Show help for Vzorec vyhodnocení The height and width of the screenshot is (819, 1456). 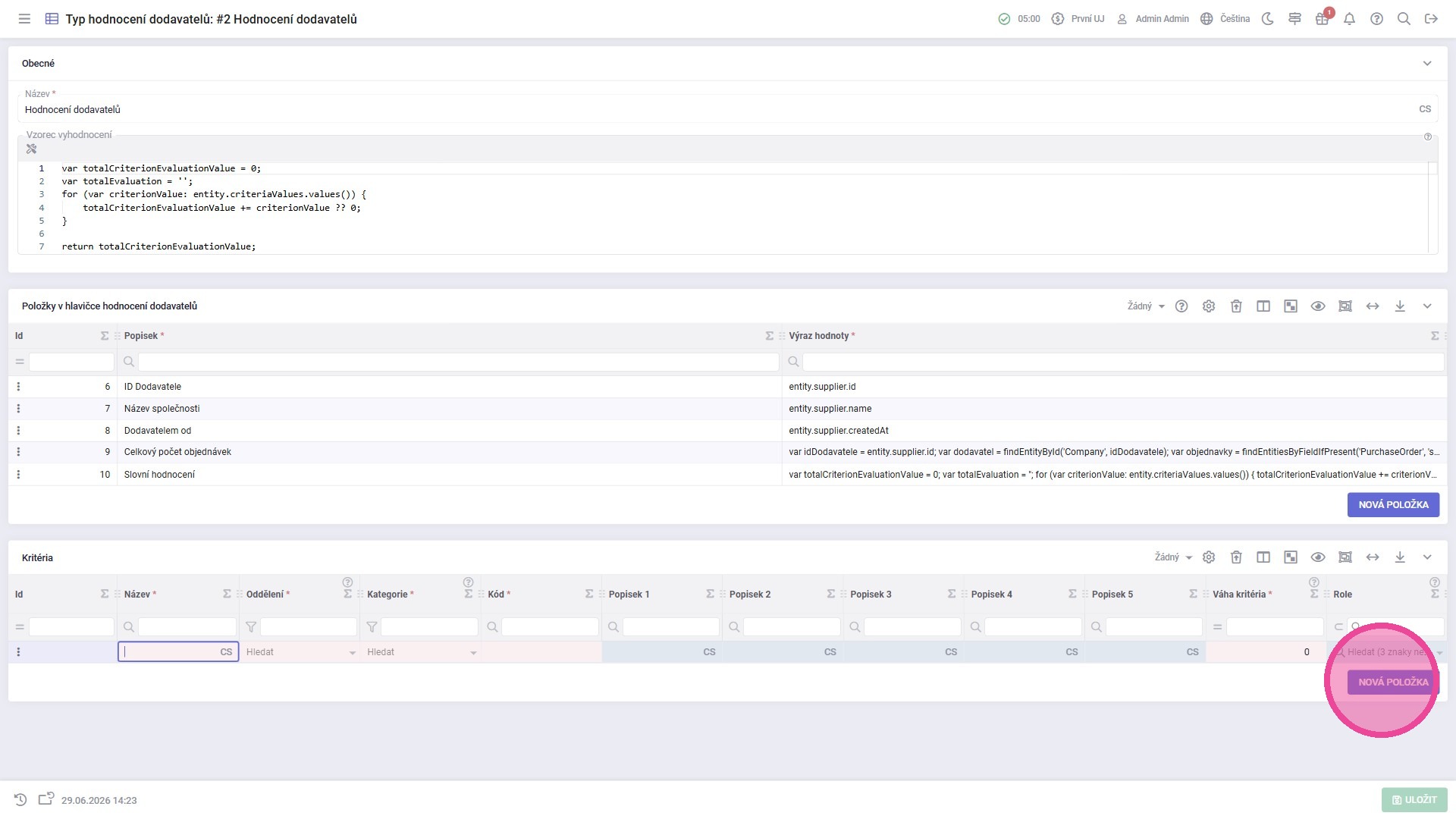click(1428, 137)
